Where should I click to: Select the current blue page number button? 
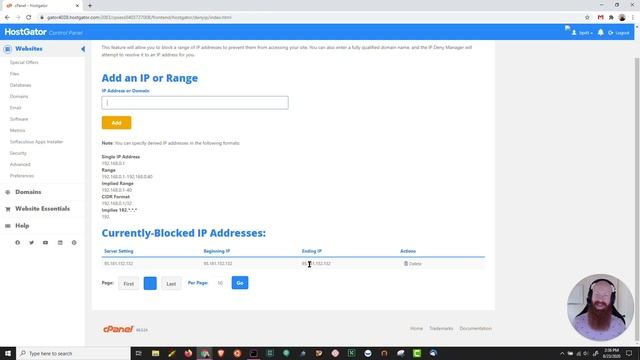150,283
